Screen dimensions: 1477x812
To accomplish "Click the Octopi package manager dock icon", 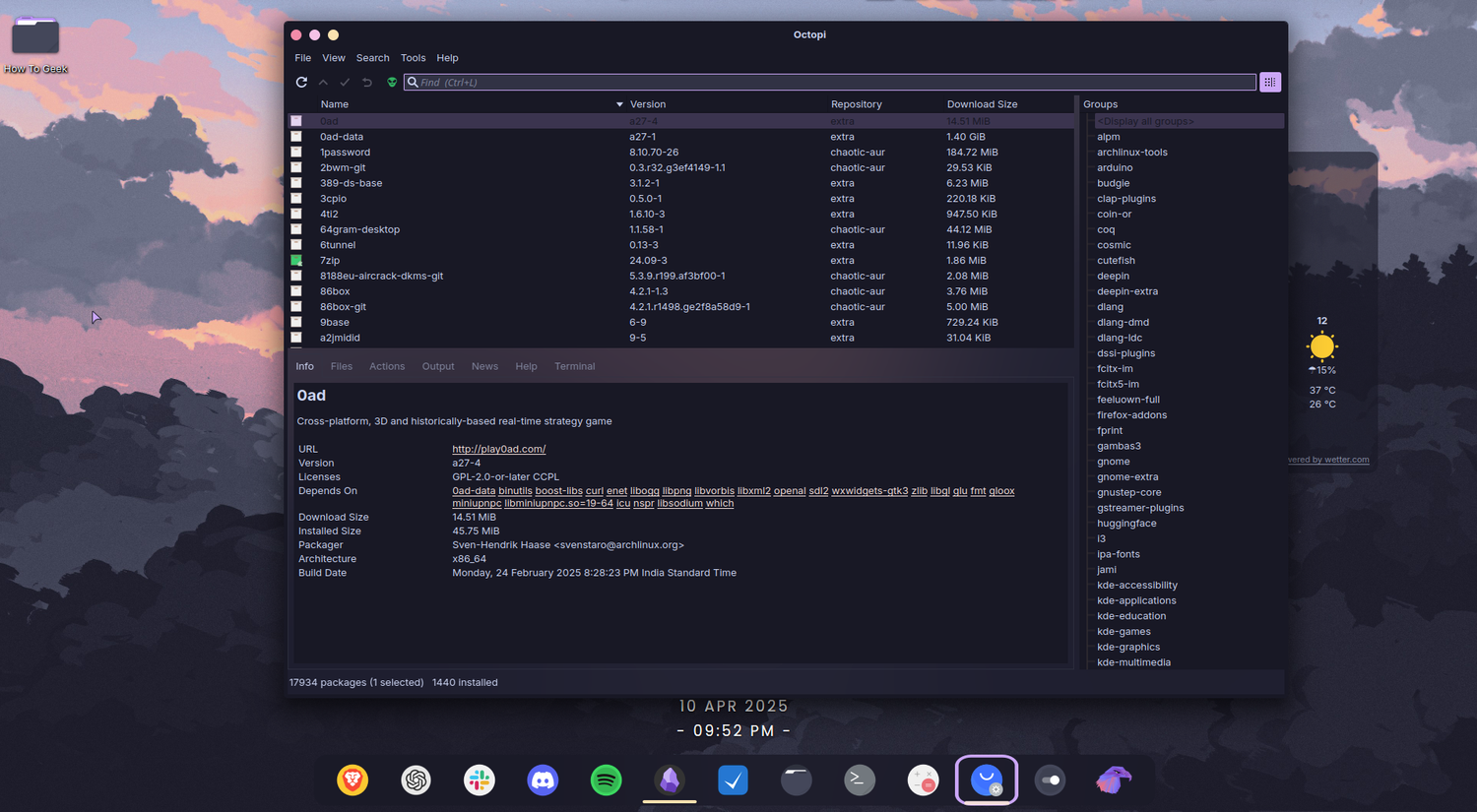I will (987, 781).
